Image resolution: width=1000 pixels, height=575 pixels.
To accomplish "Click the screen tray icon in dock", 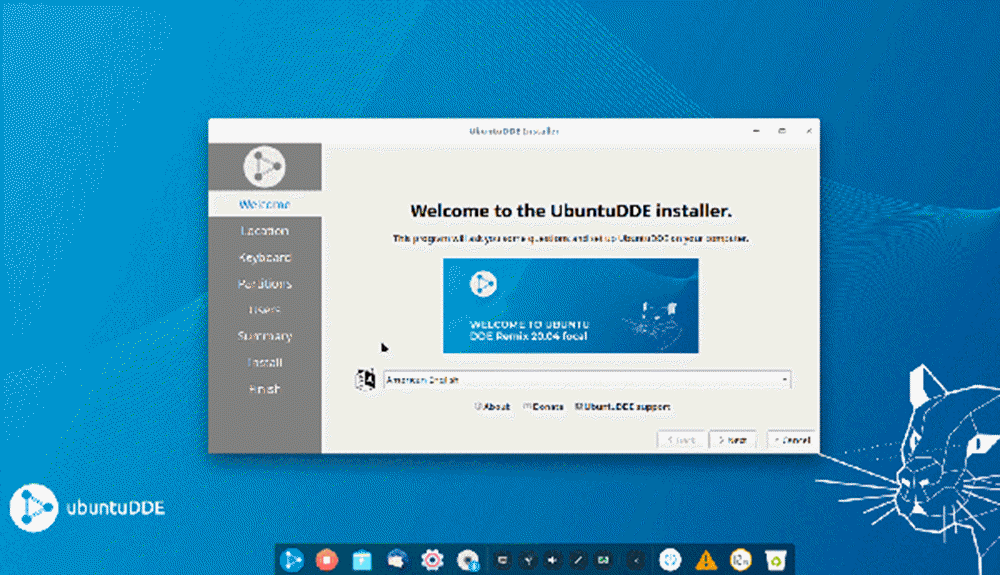I will coord(503,560).
